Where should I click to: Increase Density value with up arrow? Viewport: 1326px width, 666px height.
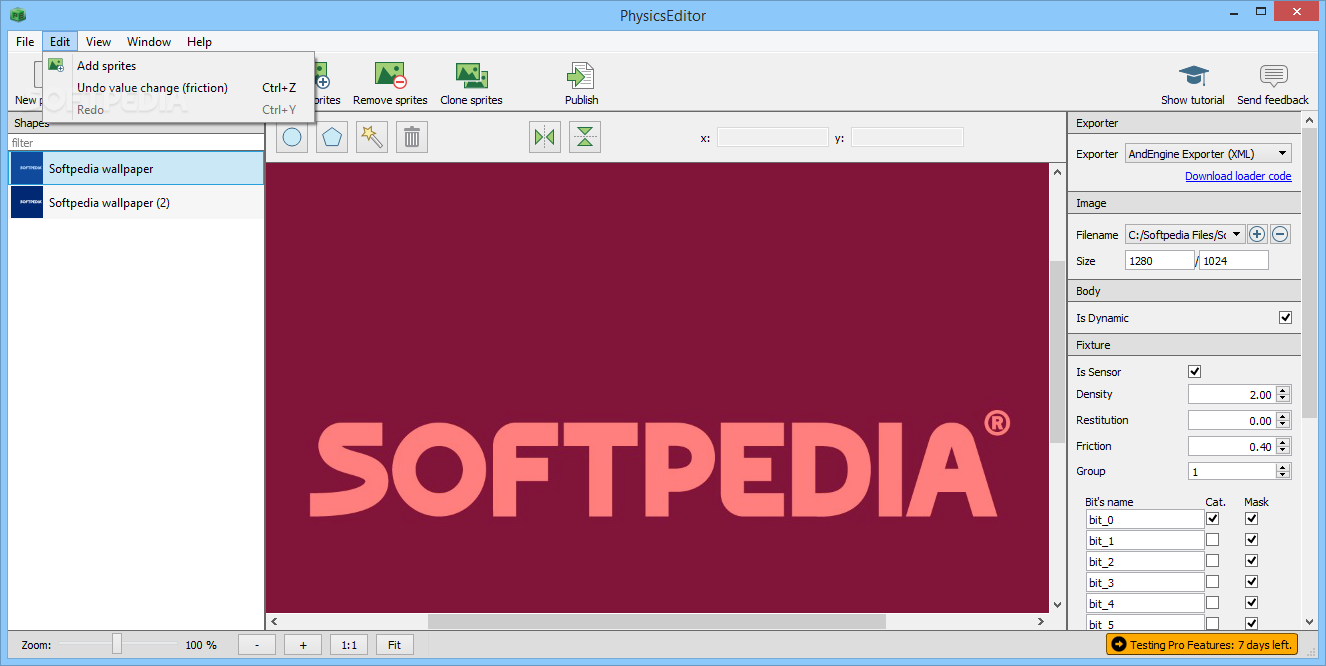point(1284,390)
